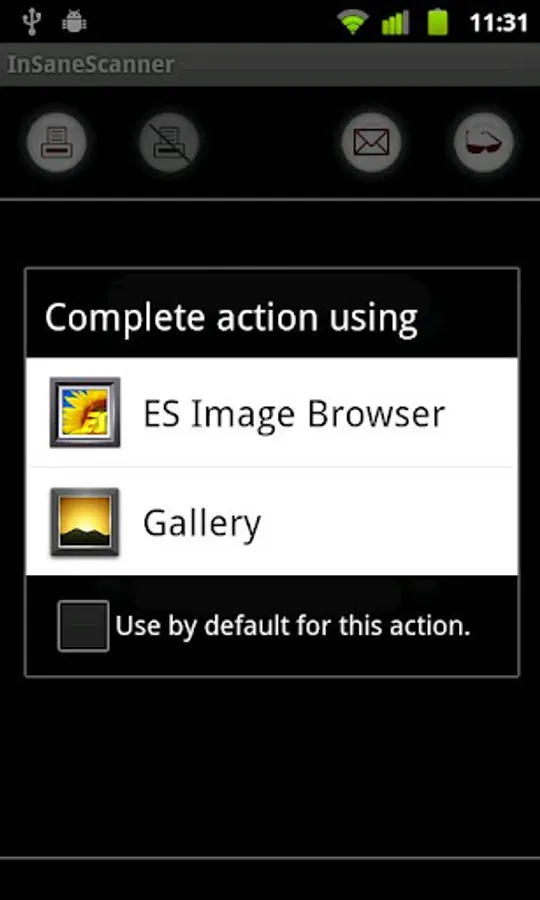Tap the 'Complete action using' header
This screenshot has width=540, height=900.
tap(231, 317)
